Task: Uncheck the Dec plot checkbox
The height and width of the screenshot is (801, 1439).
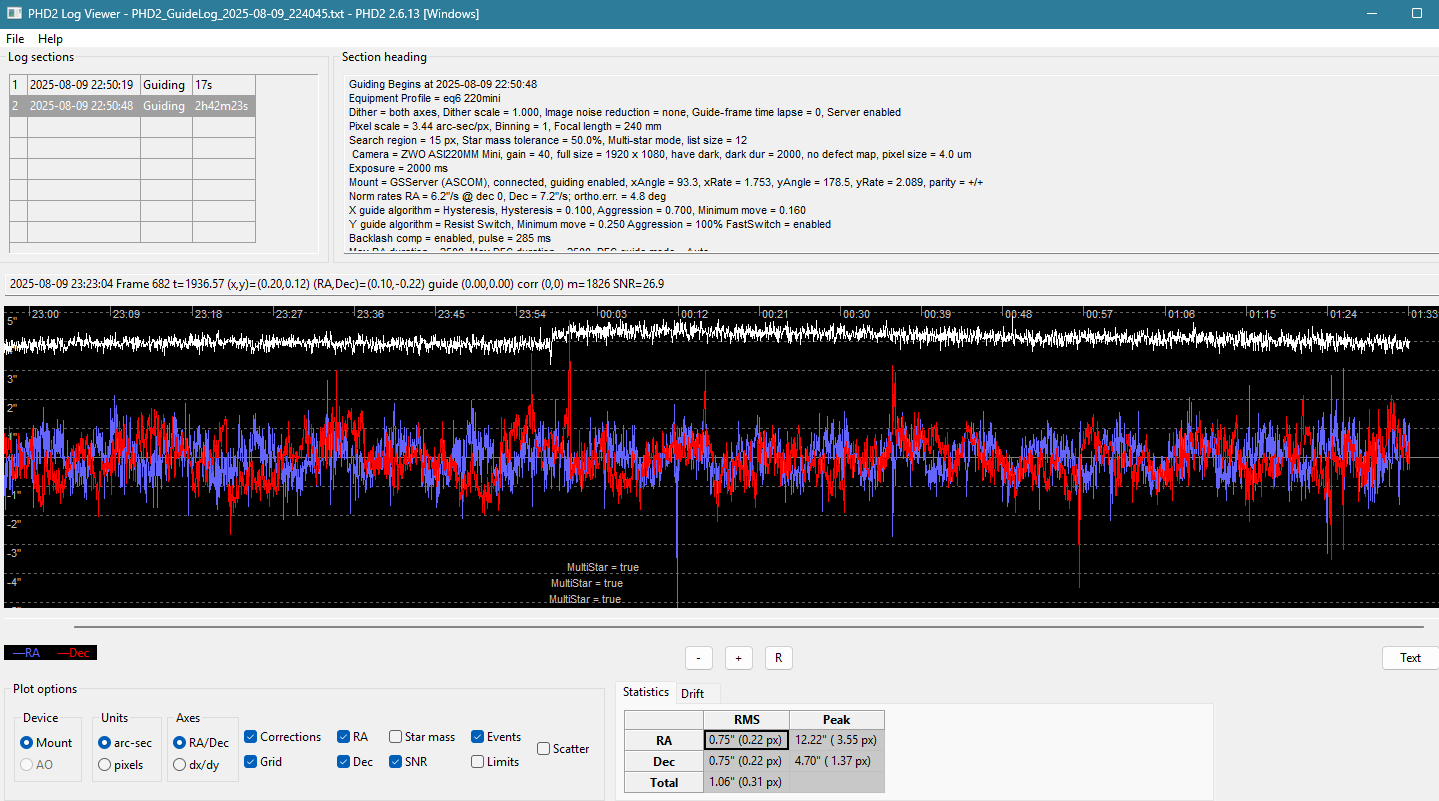Action: 354,762
